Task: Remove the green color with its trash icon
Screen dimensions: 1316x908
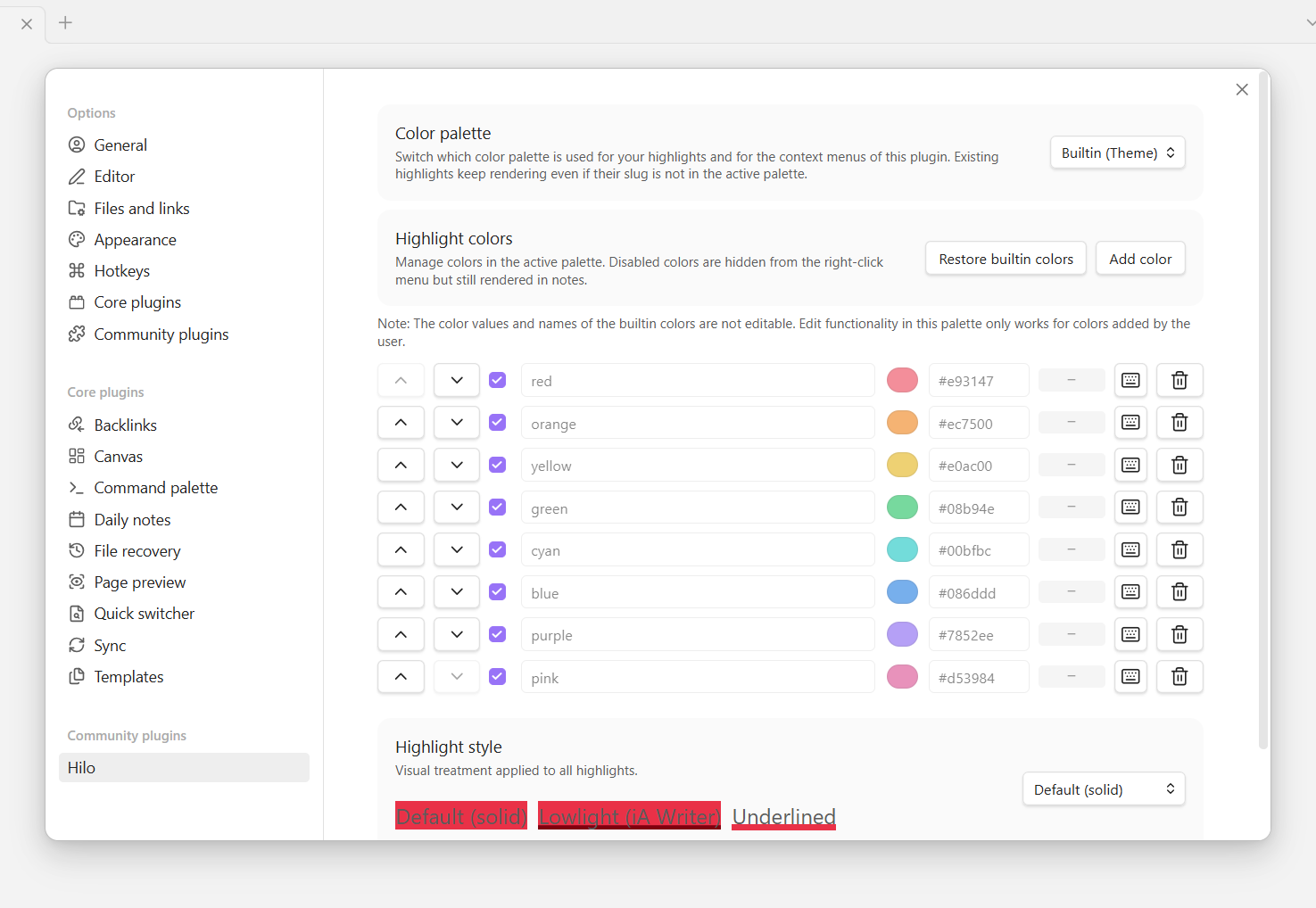Action: (x=1179, y=508)
